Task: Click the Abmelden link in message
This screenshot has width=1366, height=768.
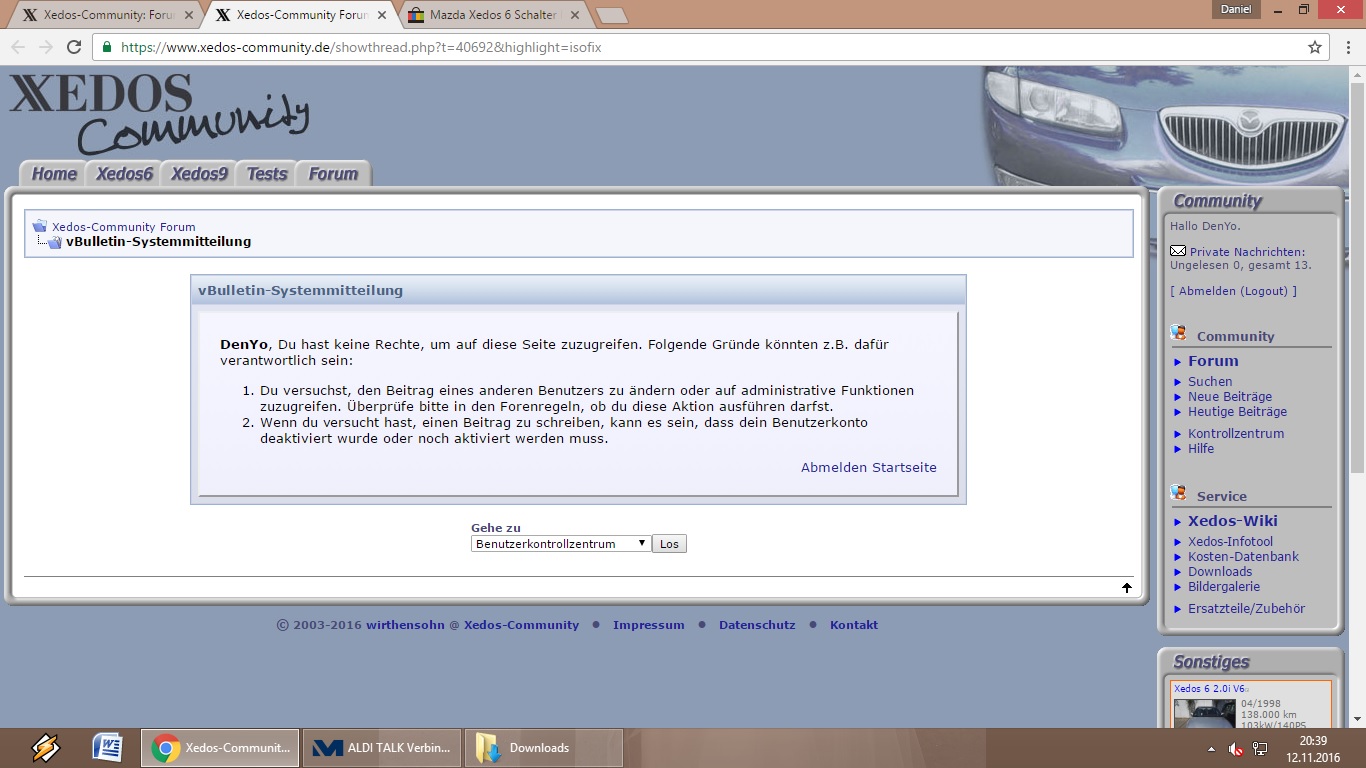Action: (833, 467)
